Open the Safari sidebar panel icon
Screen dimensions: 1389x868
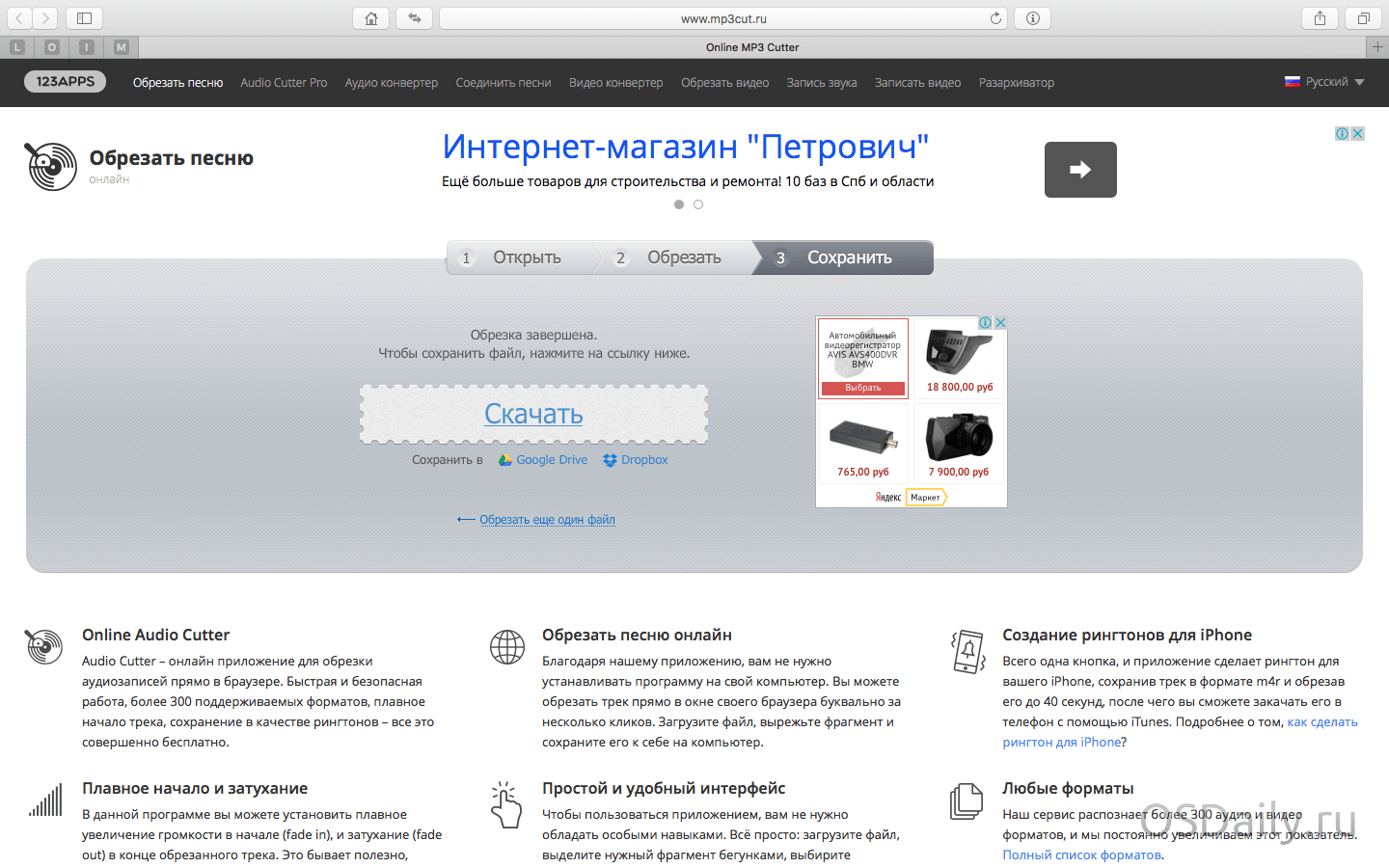click(84, 18)
